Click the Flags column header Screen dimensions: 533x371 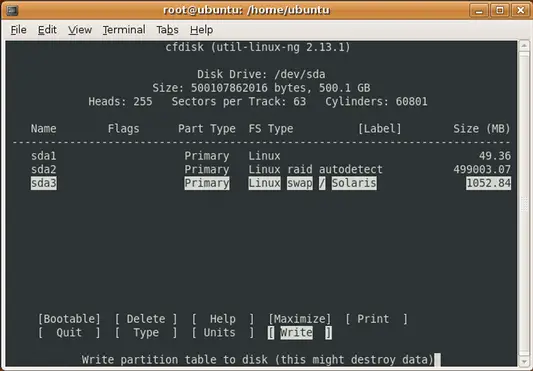123,129
